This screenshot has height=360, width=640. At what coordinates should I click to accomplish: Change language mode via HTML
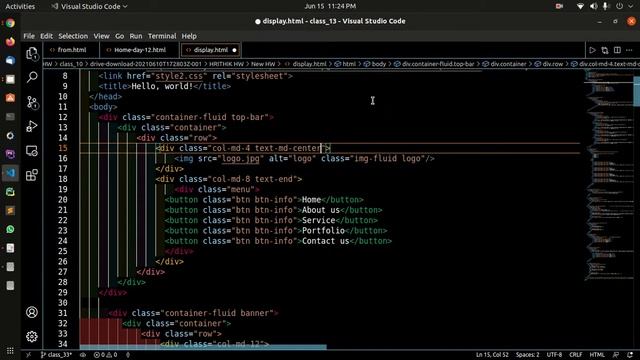[x=597, y=355]
